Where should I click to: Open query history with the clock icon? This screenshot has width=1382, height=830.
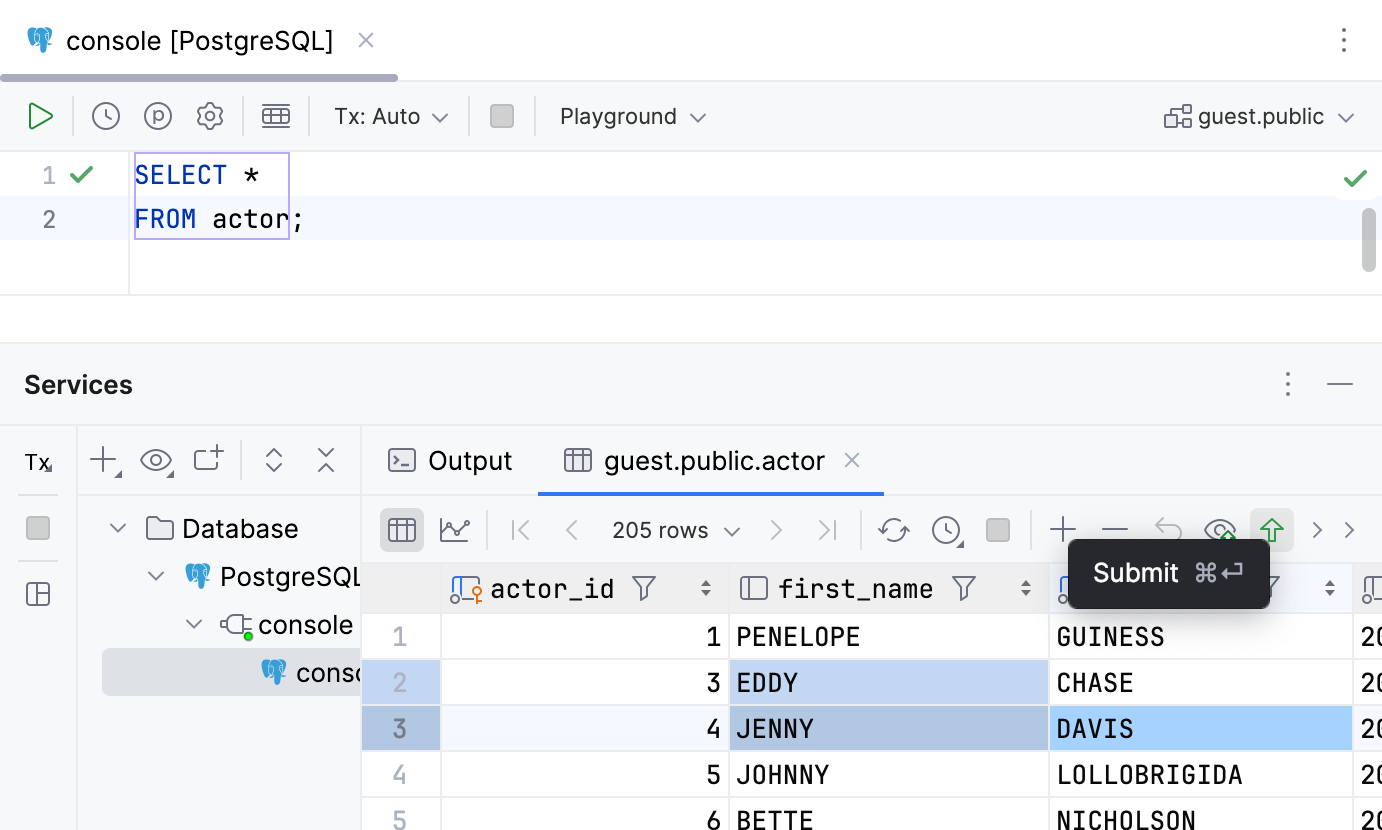point(106,116)
